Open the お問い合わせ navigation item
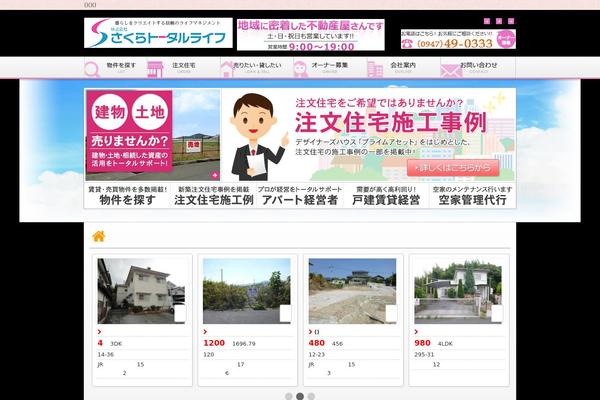This screenshot has width=600, height=400. [x=478, y=68]
